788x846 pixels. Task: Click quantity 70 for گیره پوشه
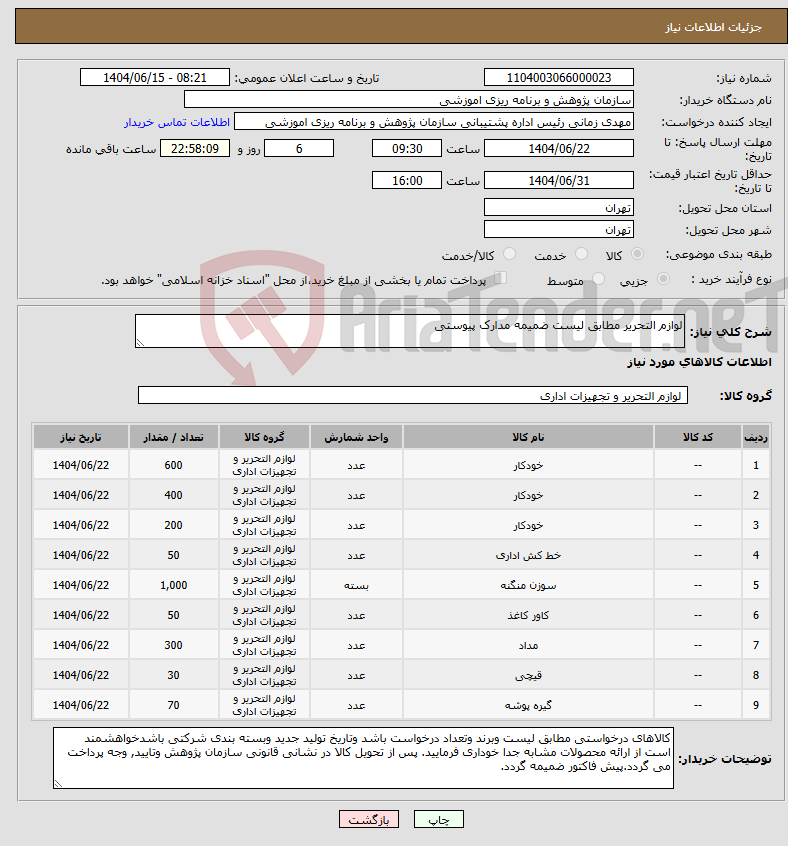point(173,705)
